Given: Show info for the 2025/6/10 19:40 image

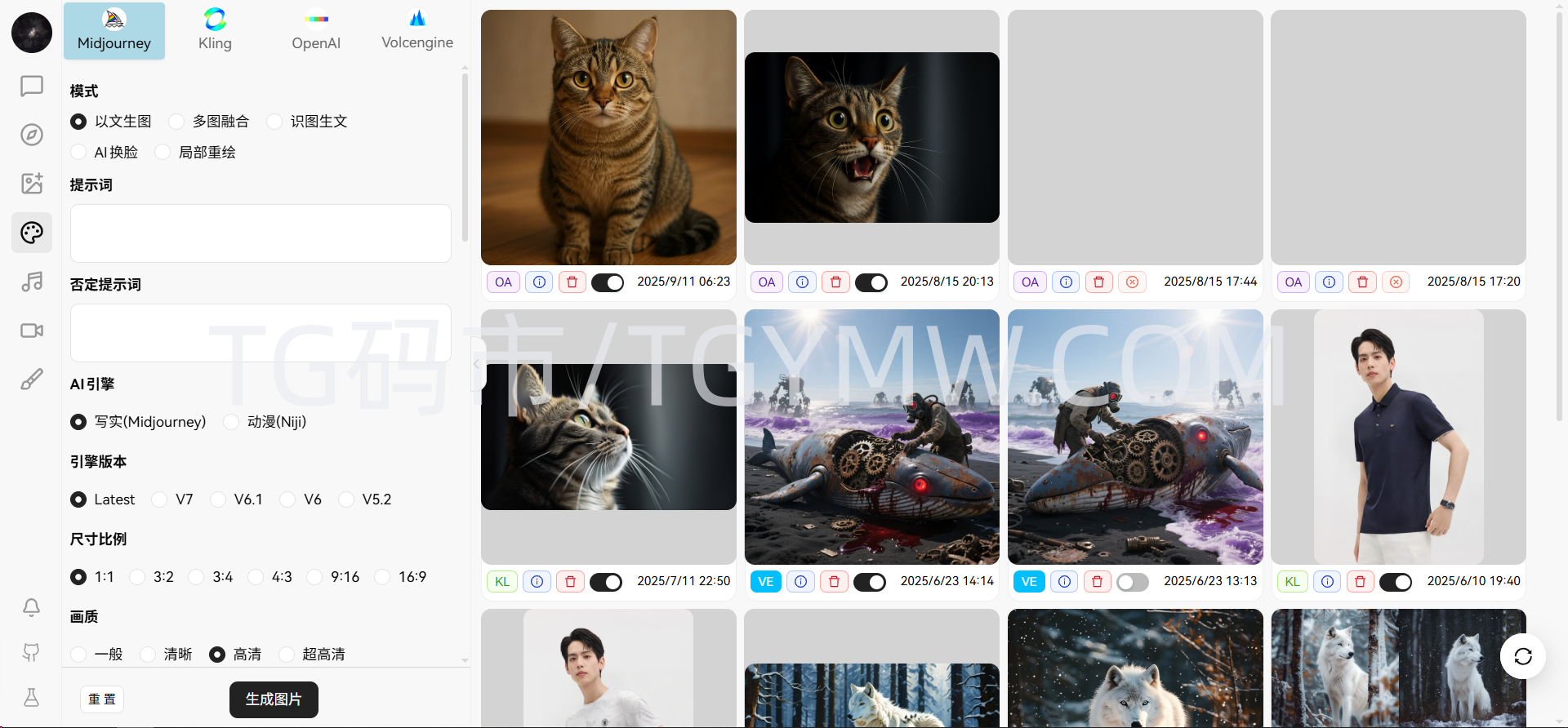Looking at the screenshot, I should [x=1327, y=582].
